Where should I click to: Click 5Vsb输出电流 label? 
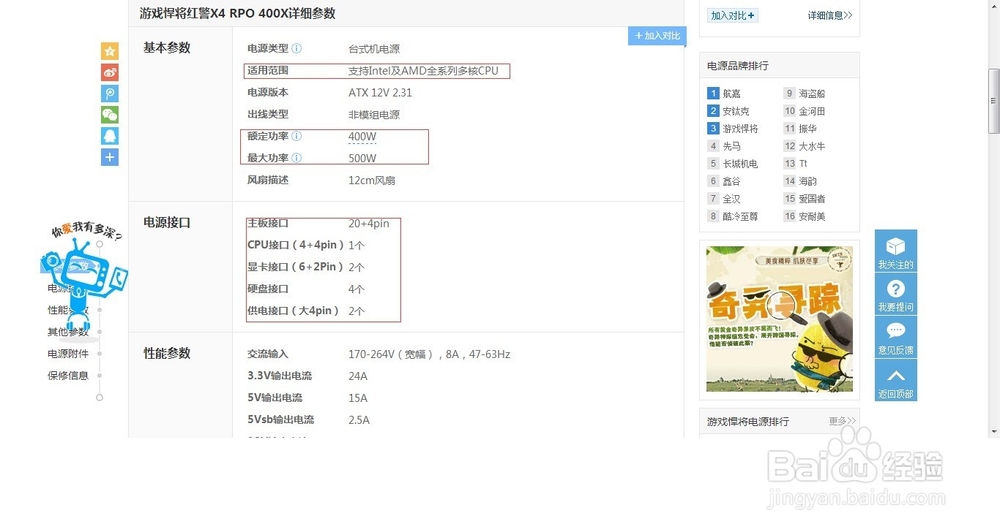coord(281,420)
